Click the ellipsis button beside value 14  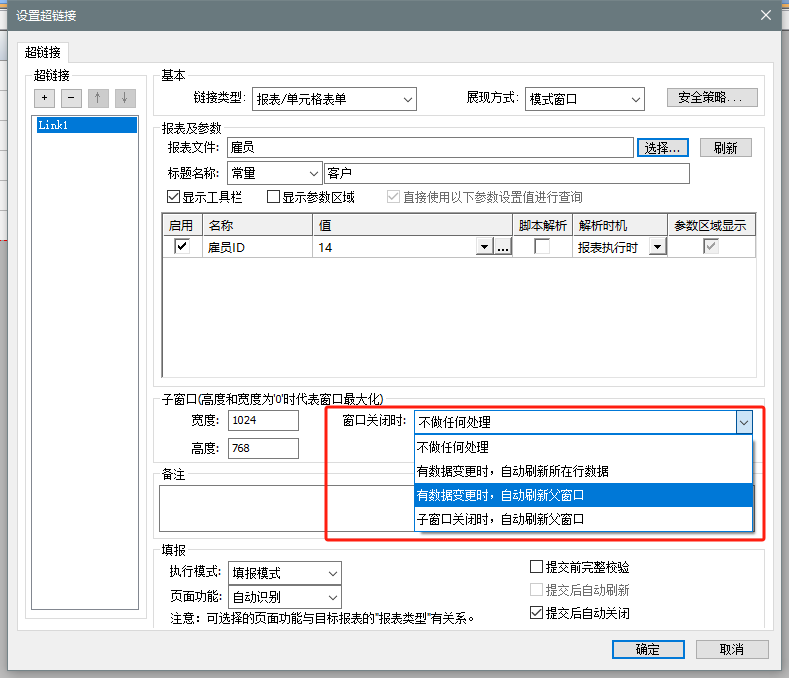pyautogui.click(x=503, y=247)
